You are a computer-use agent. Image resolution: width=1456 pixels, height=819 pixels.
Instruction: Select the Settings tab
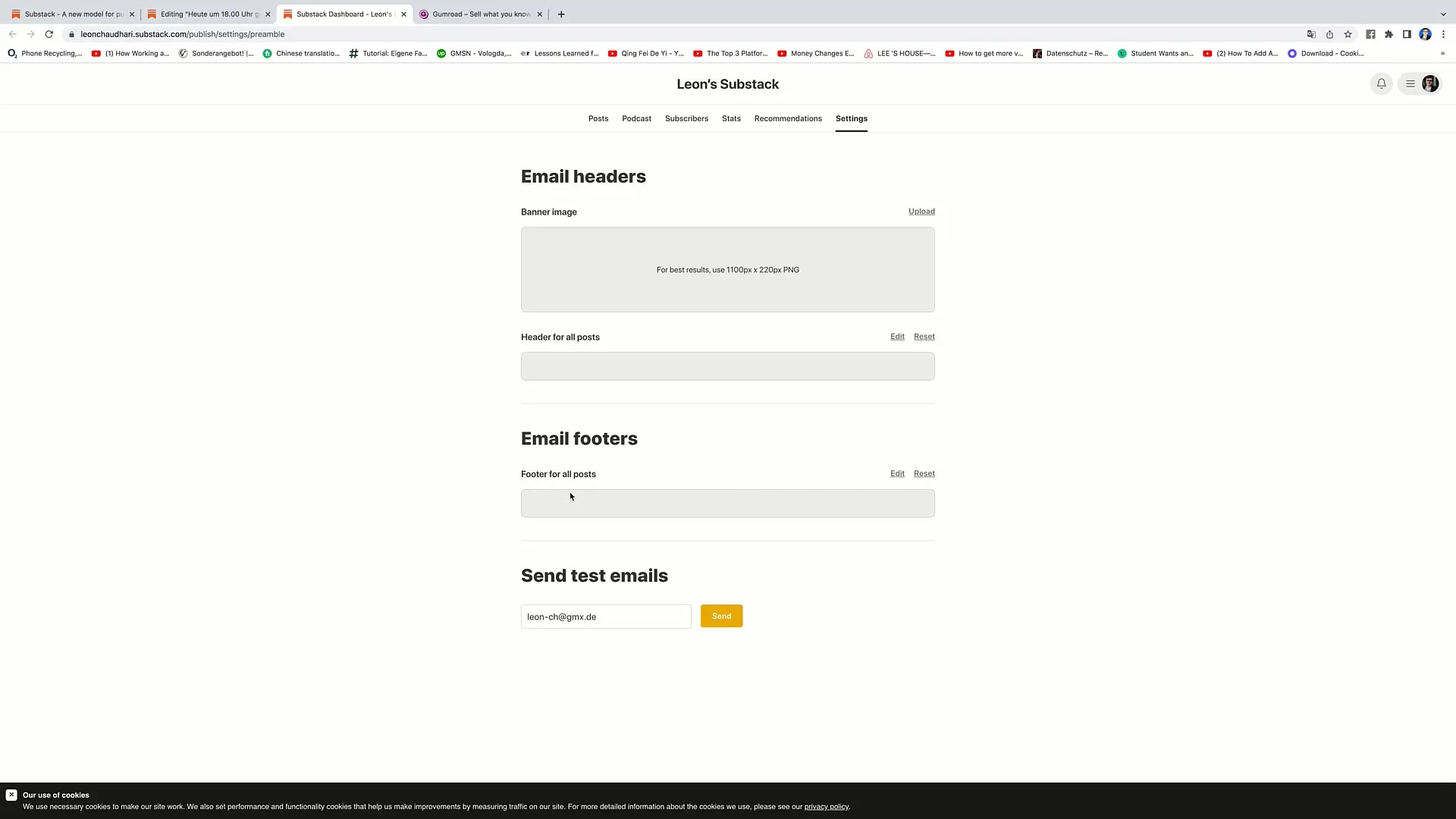[851, 118]
